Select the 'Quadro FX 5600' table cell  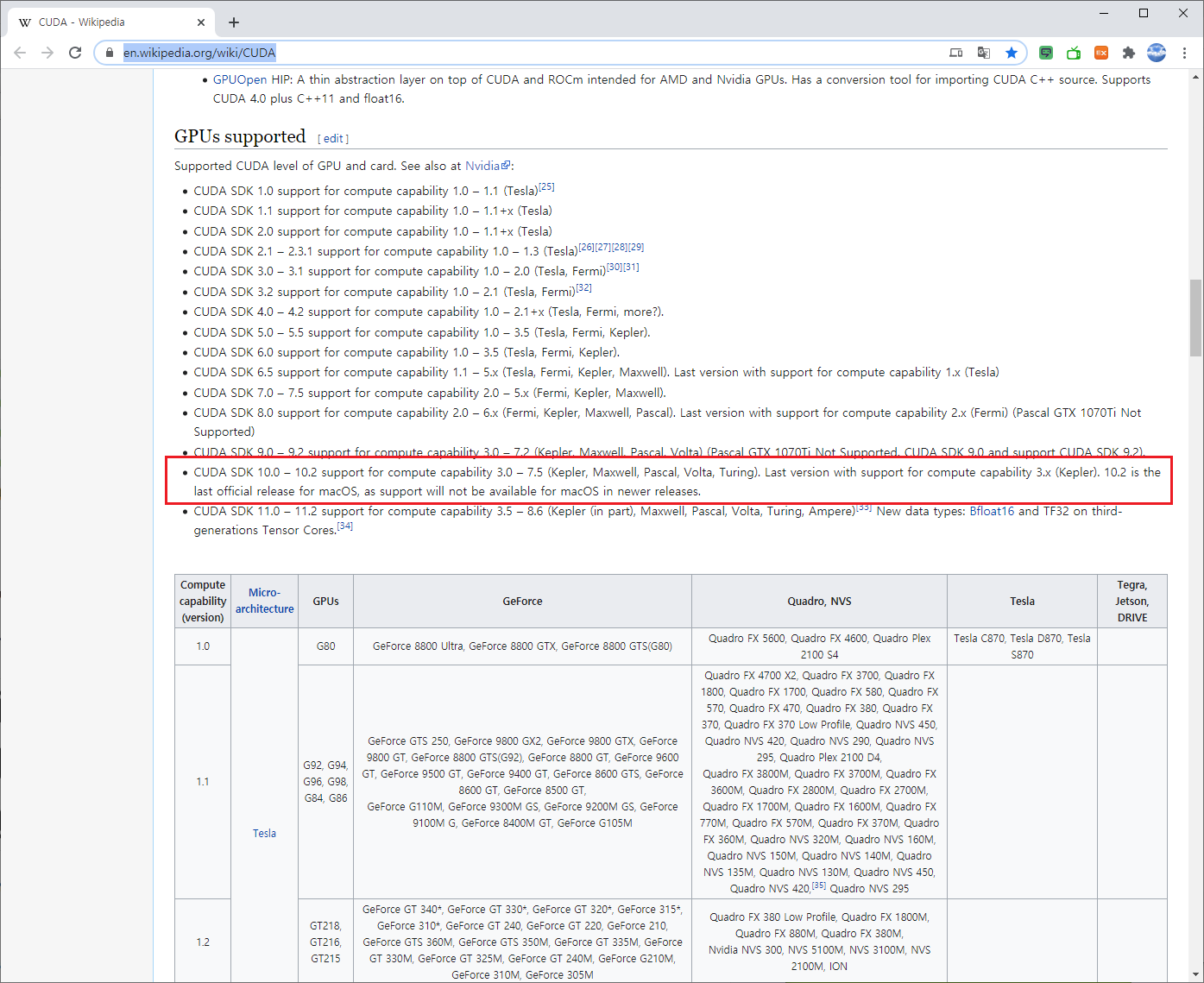[819, 646]
